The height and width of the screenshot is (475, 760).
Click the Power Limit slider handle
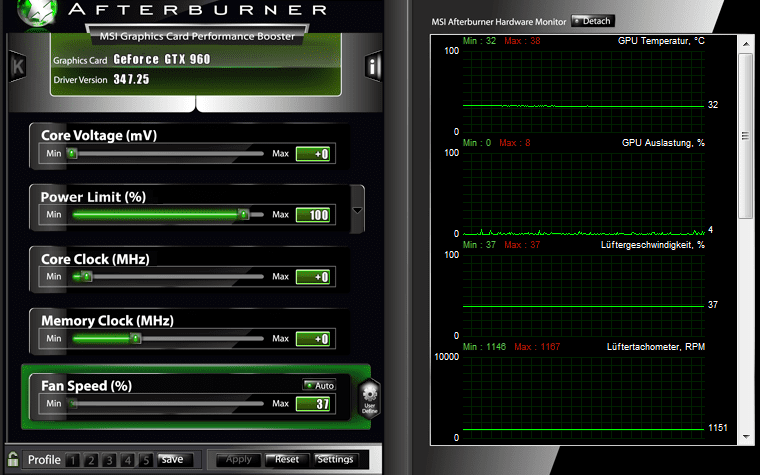244,214
